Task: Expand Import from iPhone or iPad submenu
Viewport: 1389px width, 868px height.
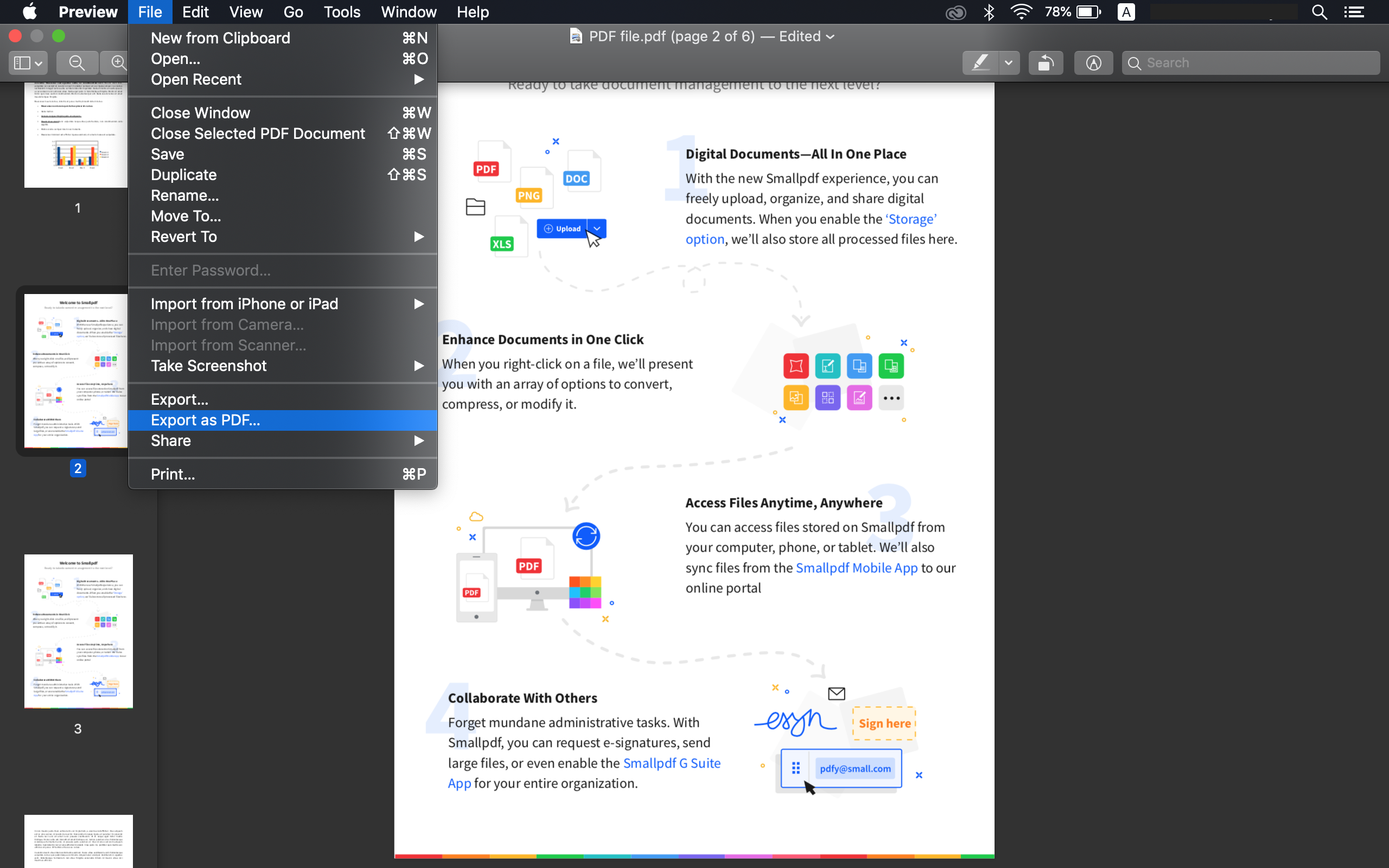Action: pyautogui.click(x=282, y=304)
